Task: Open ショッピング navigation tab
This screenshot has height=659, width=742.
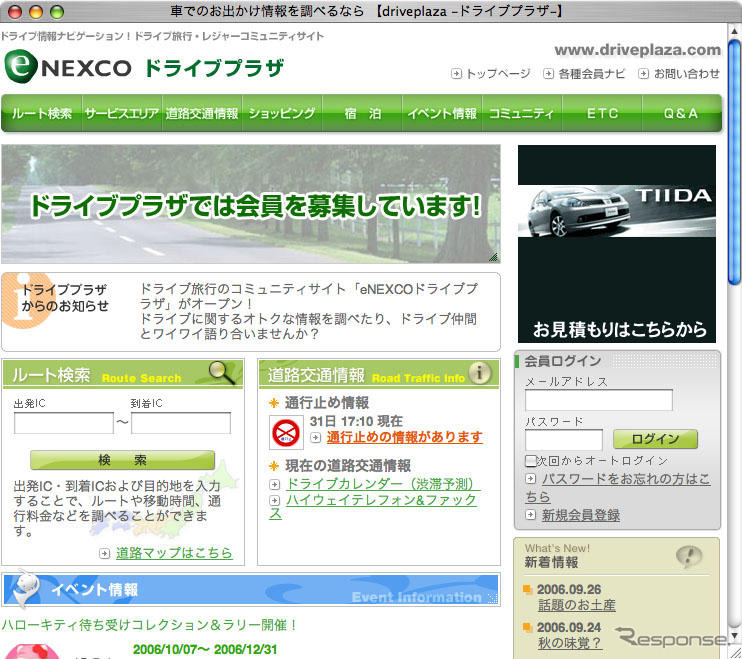Action: coord(282,114)
